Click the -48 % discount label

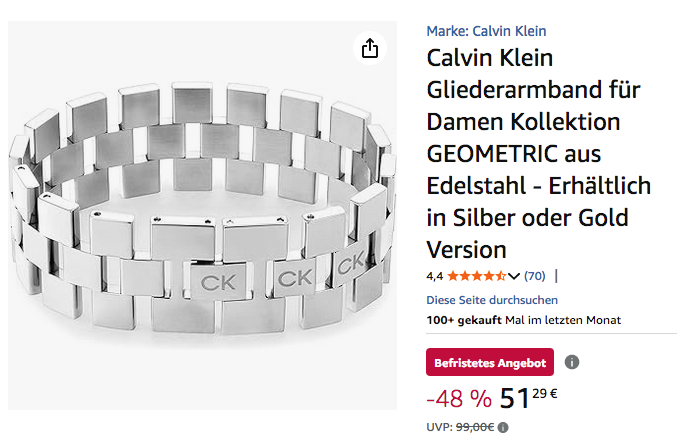tap(459, 398)
